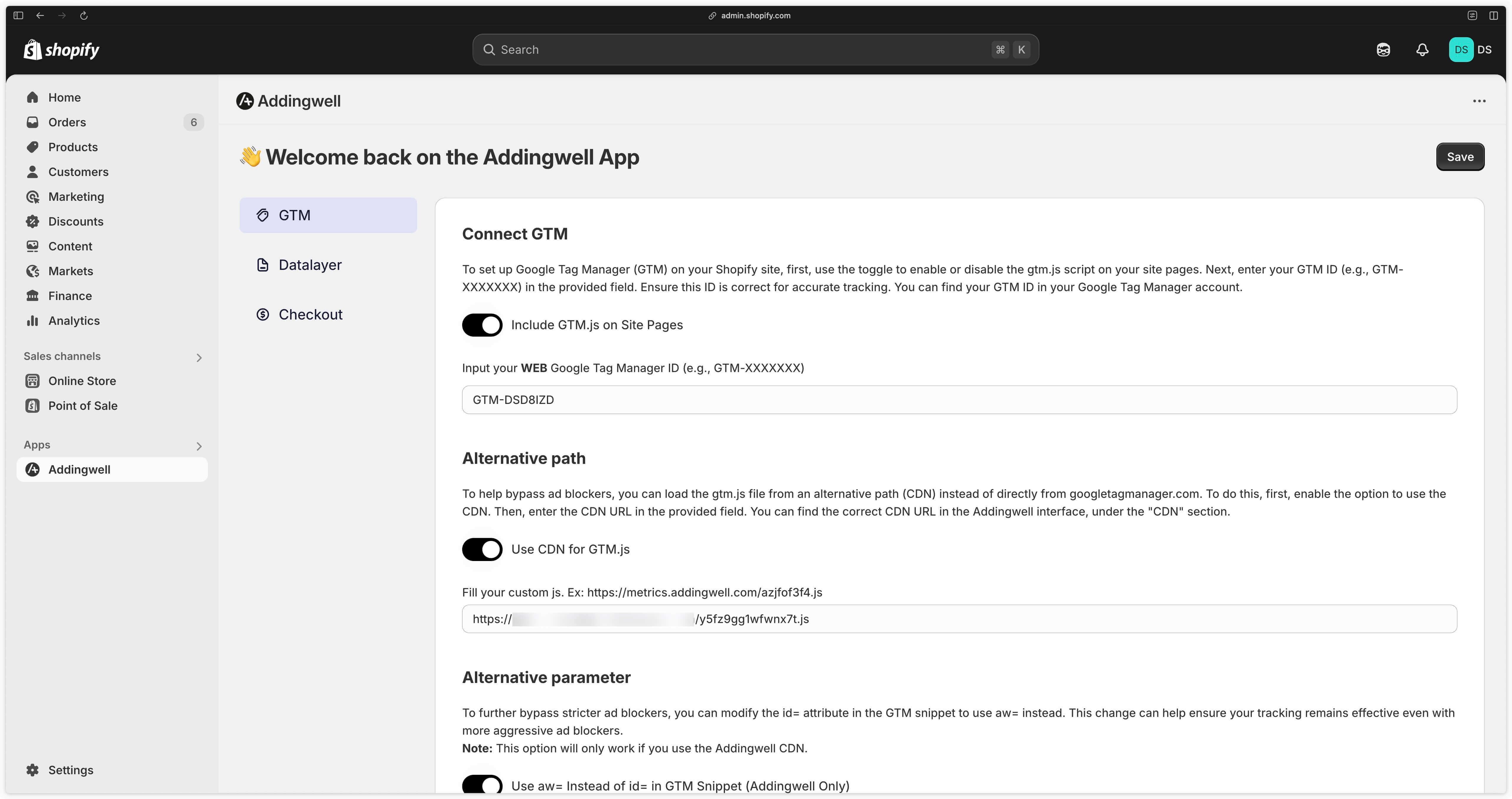Click the Products tag icon

33,147
